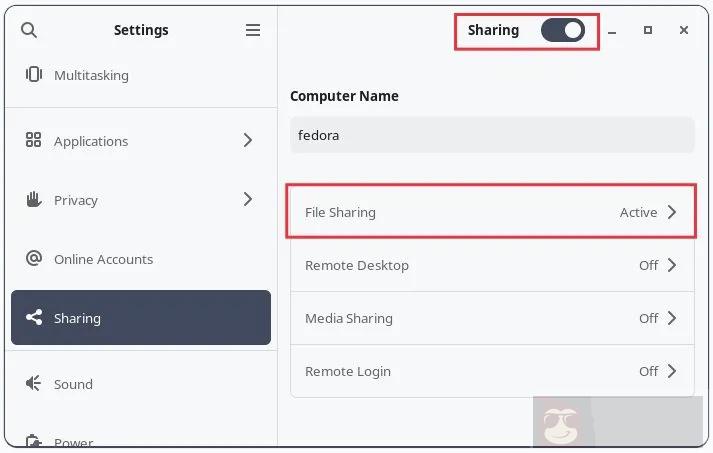Viewport: 713px width, 453px height.
Task: Click the search magnifier icon
Action: [x=29, y=30]
